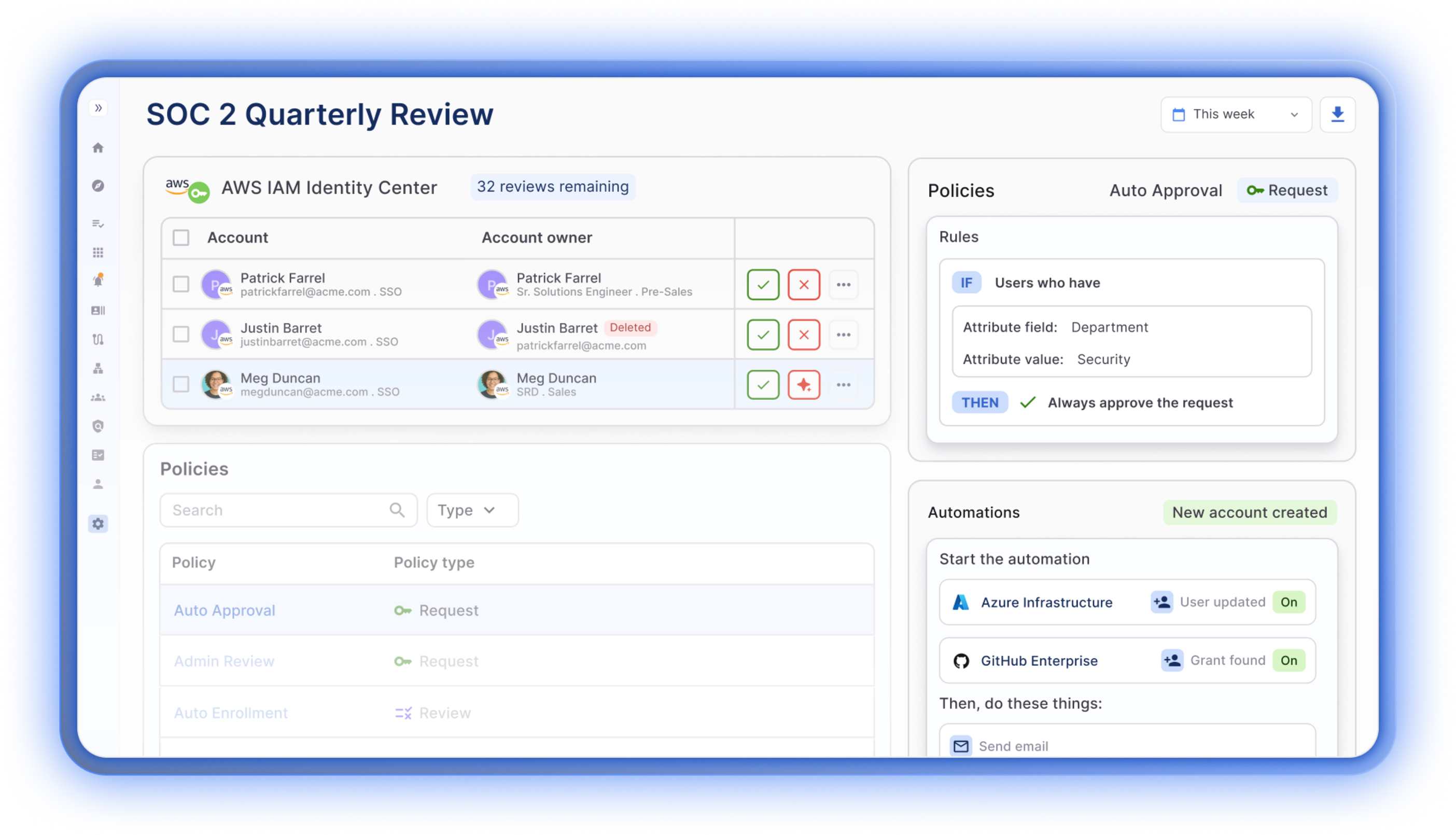This screenshot has width=1456, height=835.
Task: Tick the checkbox for Meg Duncan
Action: pos(181,384)
